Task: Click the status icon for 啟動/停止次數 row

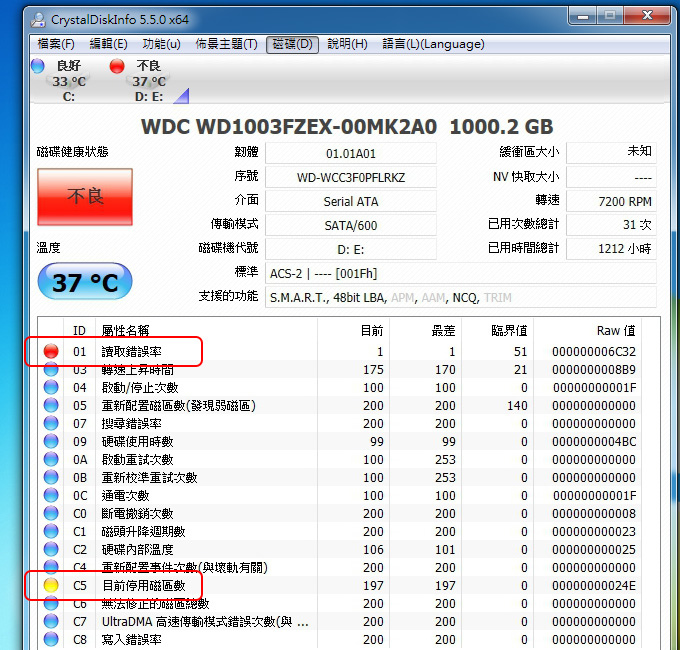Action: pos(51,387)
